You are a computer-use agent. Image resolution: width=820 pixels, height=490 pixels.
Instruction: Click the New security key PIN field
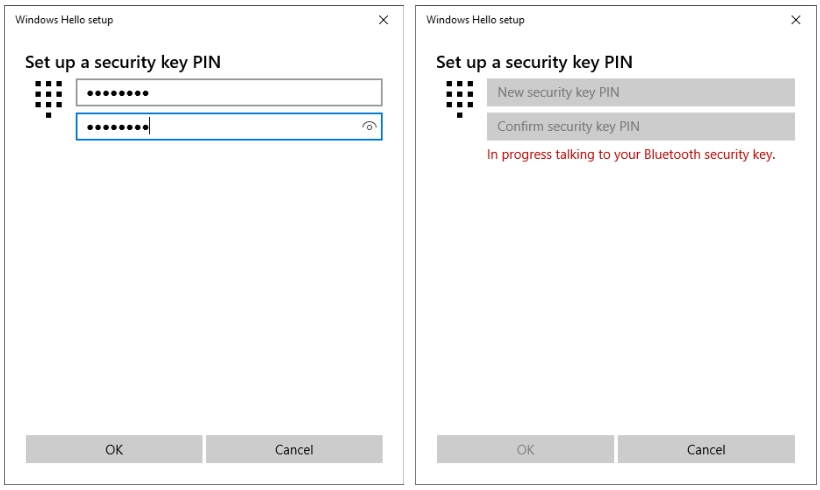pyautogui.click(x=640, y=93)
